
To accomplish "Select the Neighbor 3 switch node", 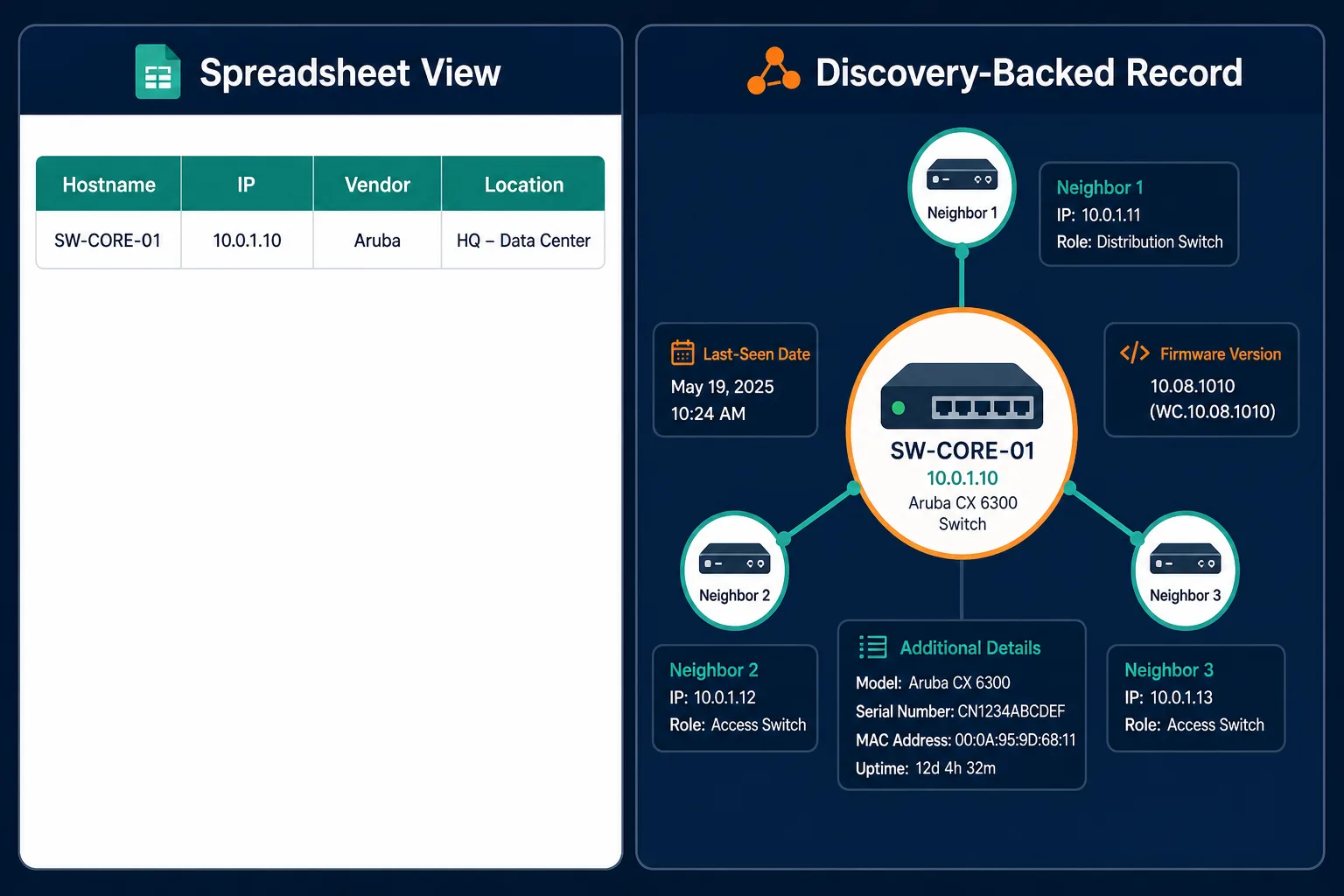I will pos(1185,570).
